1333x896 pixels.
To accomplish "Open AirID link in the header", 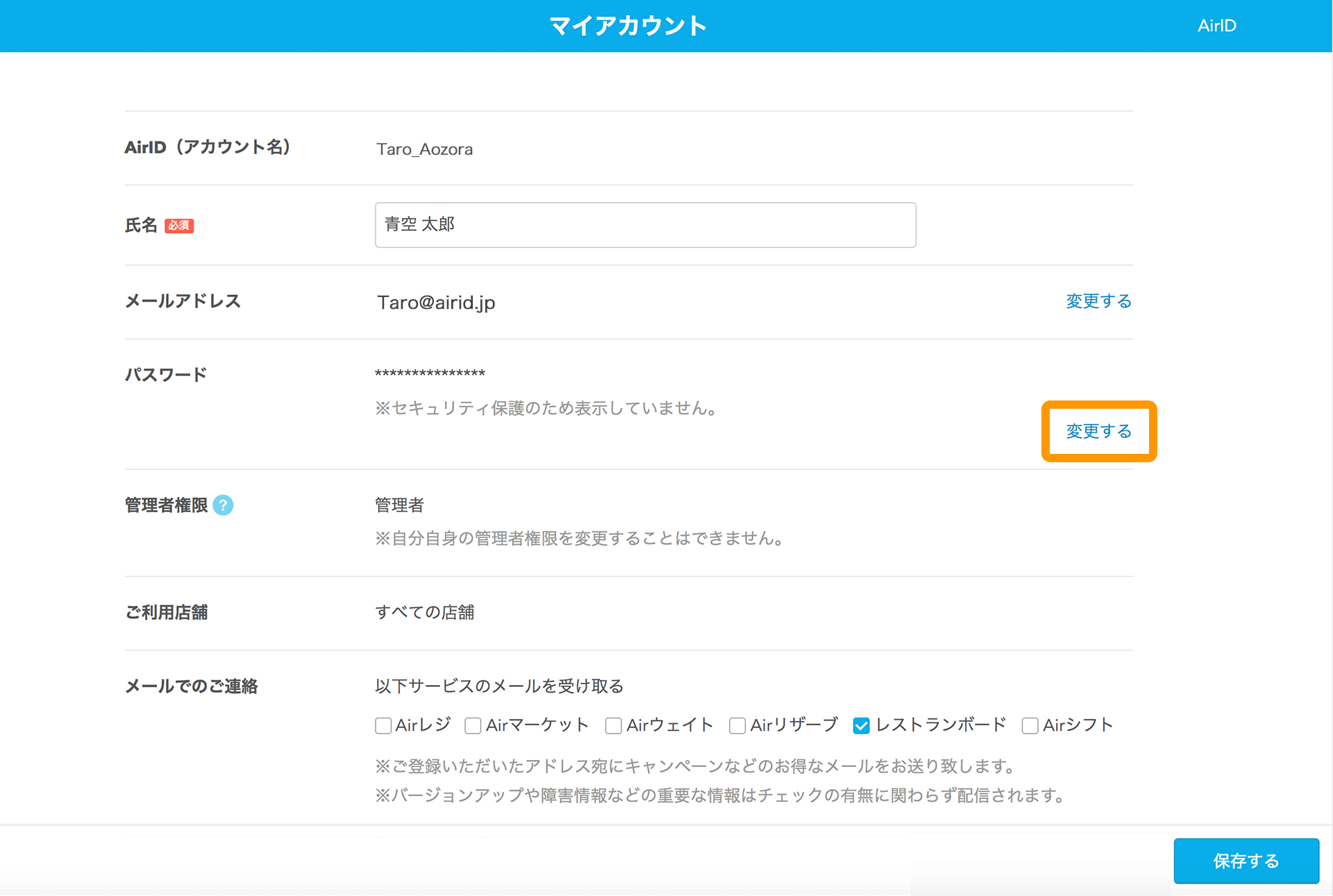I will pos(1217,26).
